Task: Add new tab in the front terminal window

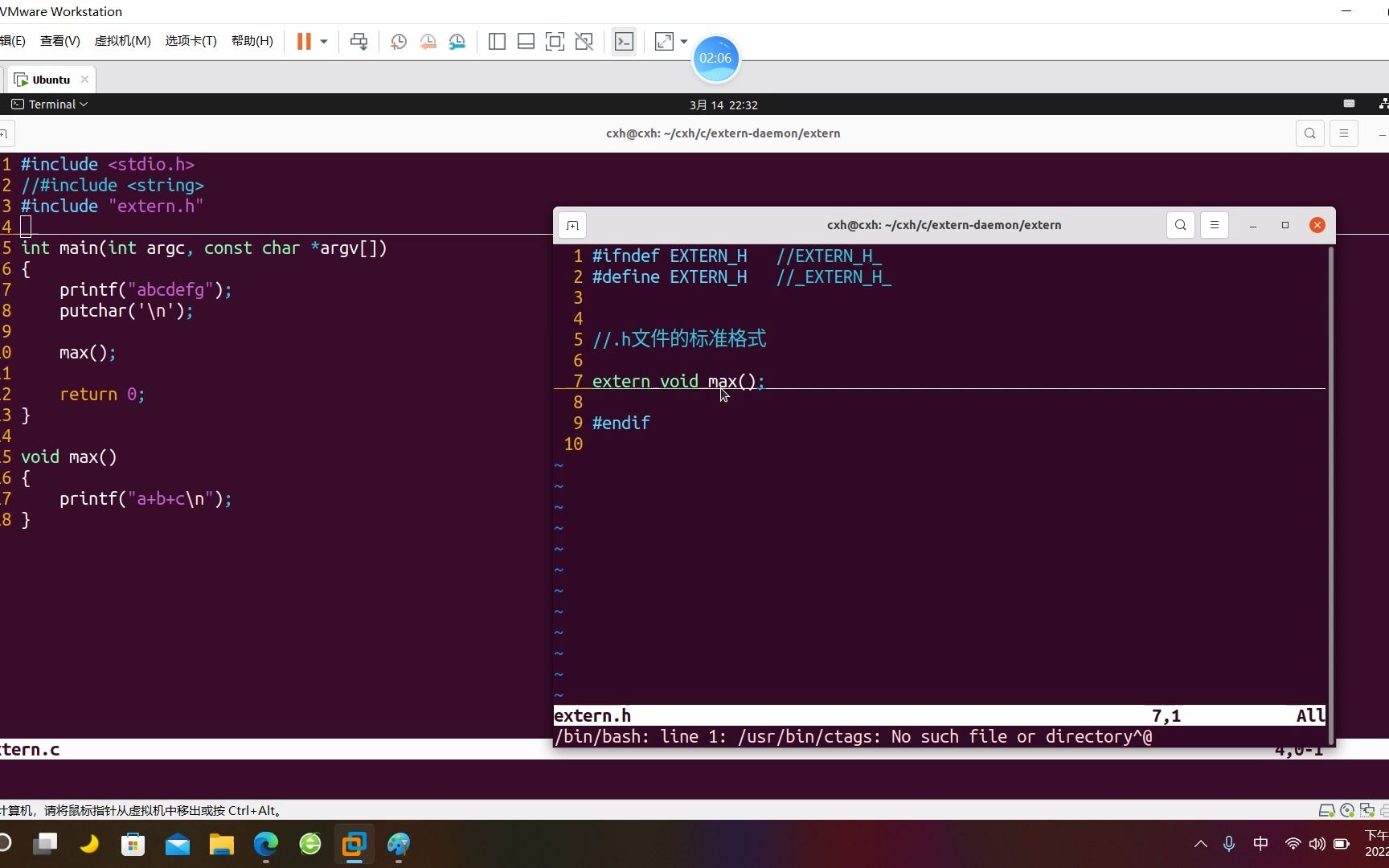Action: [x=572, y=225]
